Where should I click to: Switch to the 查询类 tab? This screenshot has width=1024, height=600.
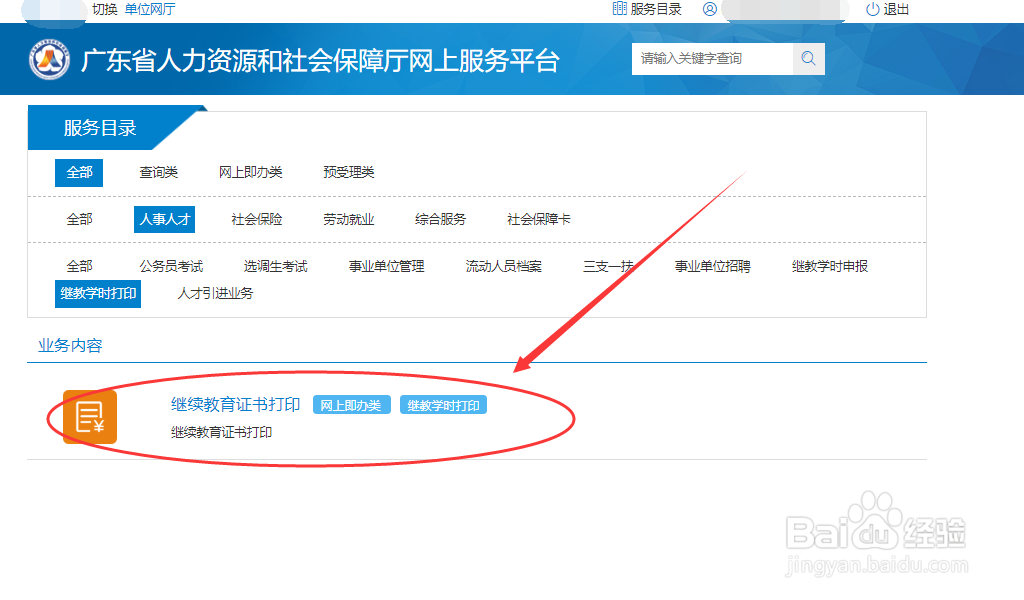[163, 172]
